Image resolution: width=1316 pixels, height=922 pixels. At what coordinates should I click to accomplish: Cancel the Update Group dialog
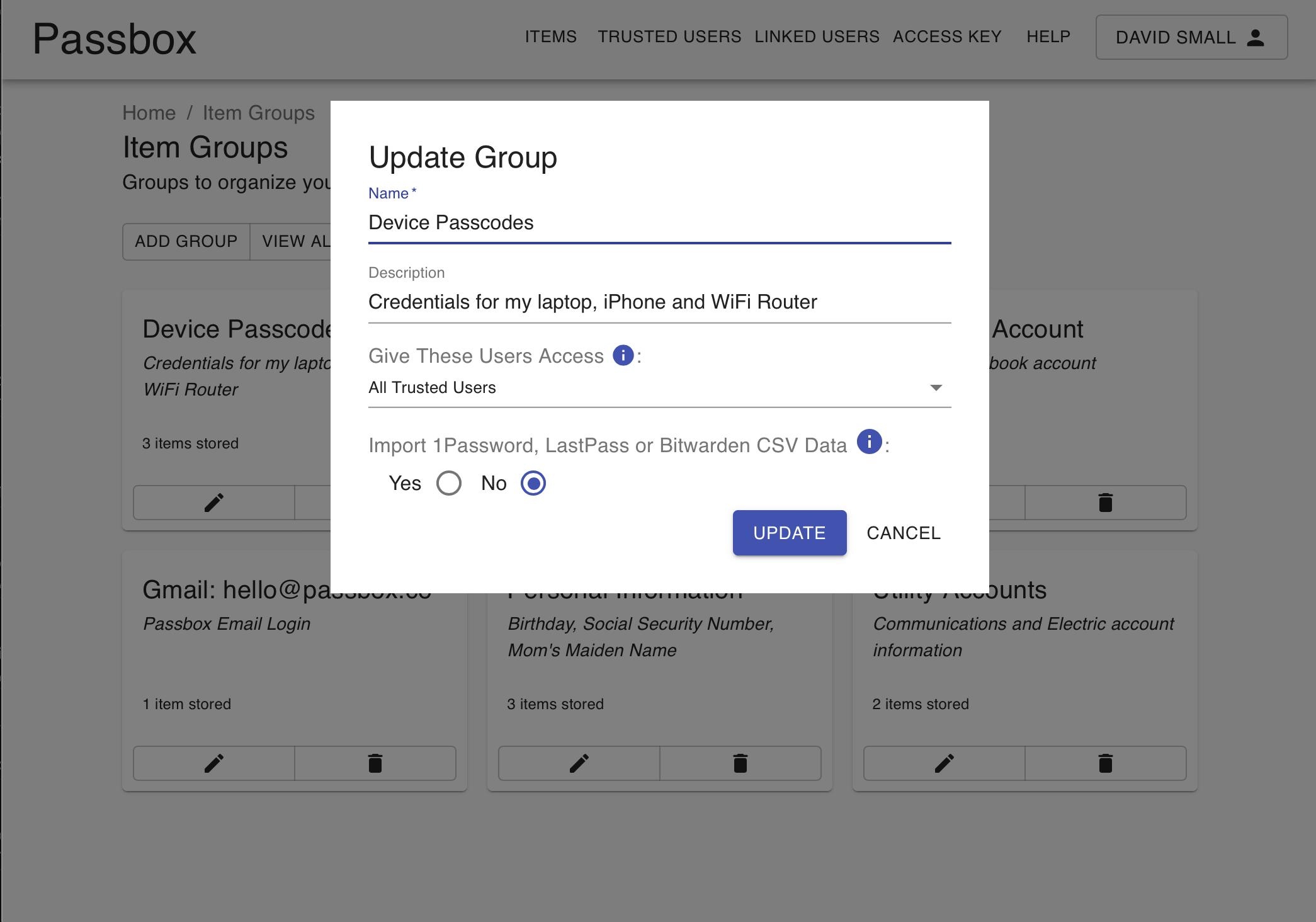click(x=903, y=533)
